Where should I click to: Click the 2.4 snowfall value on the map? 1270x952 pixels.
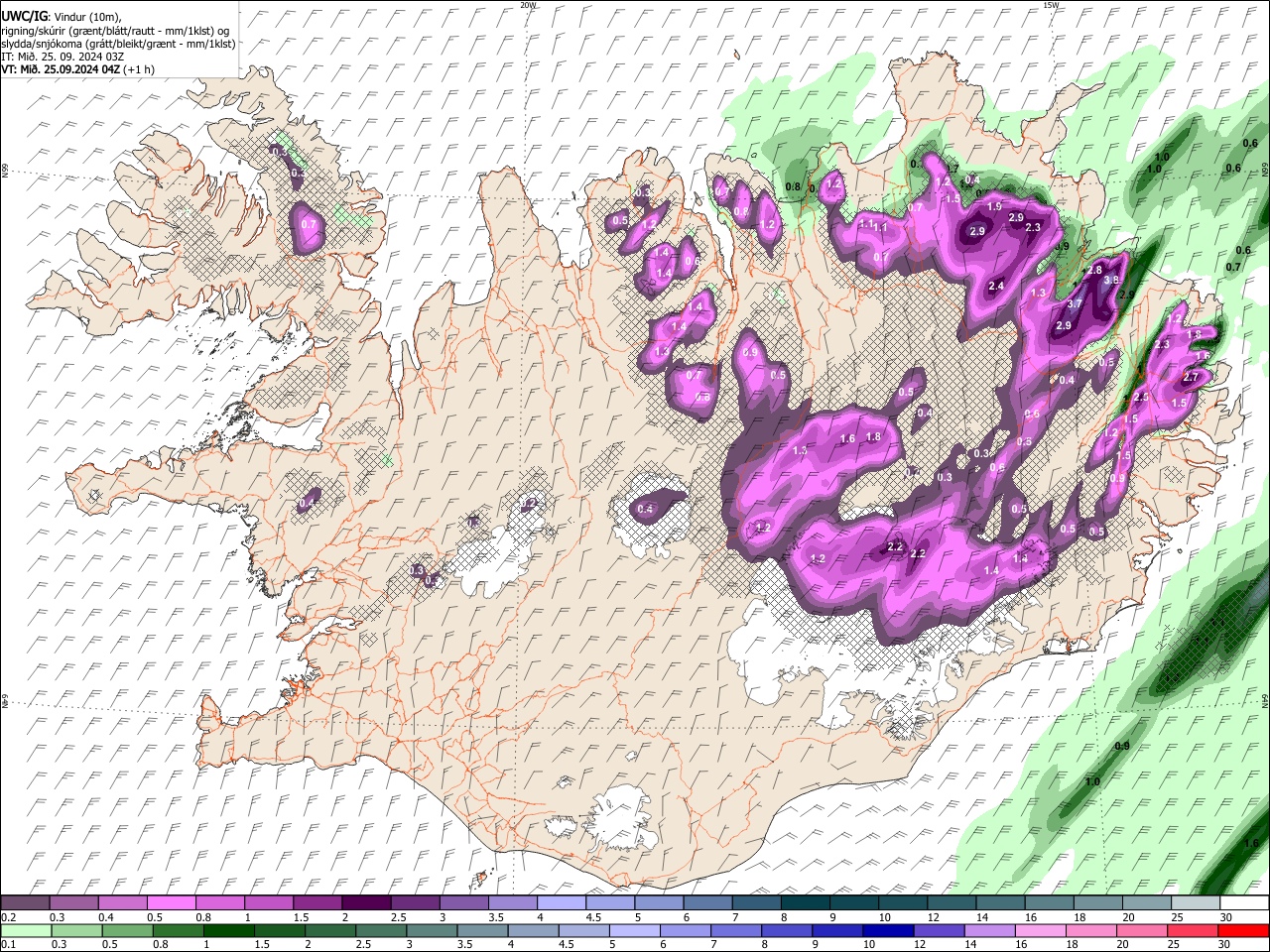(997, 286)
